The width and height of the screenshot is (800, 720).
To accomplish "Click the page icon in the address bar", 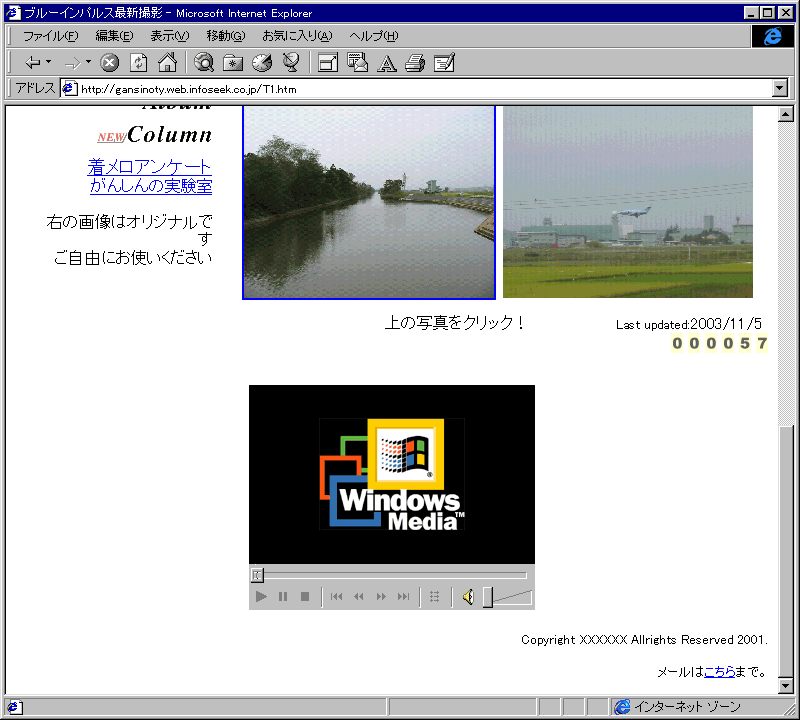I will pyautogui.click(x=69, y=89).
